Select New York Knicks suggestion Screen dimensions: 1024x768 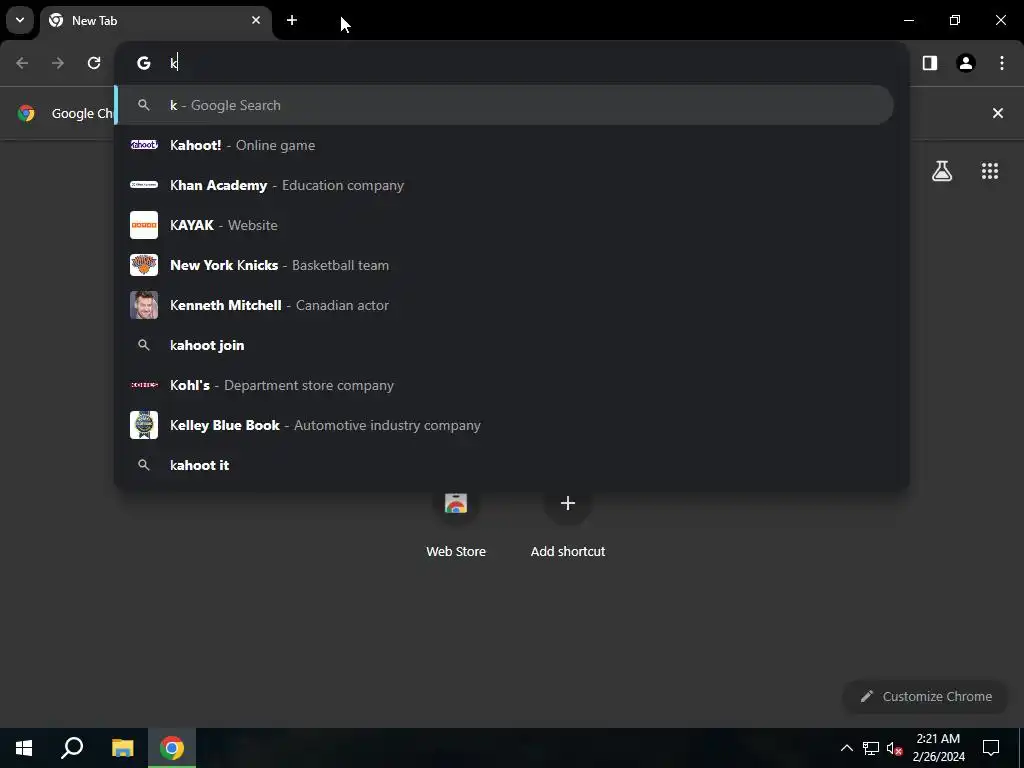511,265
